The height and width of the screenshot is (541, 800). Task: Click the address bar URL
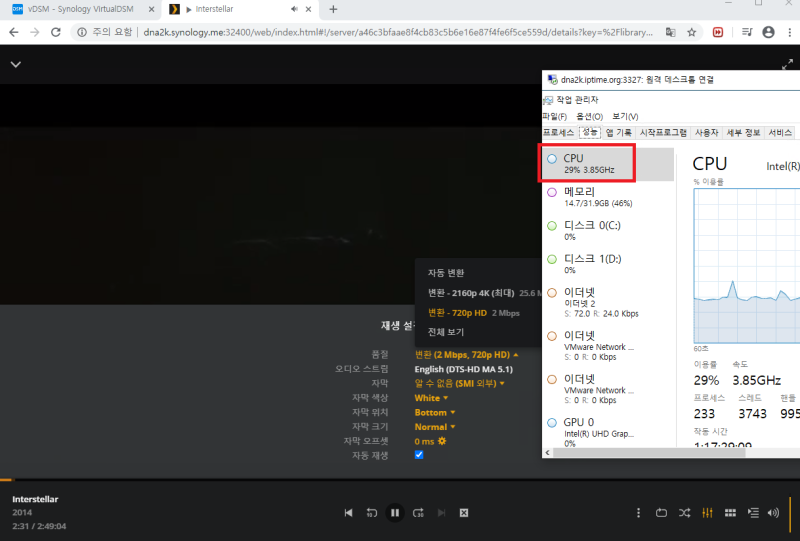398,32
